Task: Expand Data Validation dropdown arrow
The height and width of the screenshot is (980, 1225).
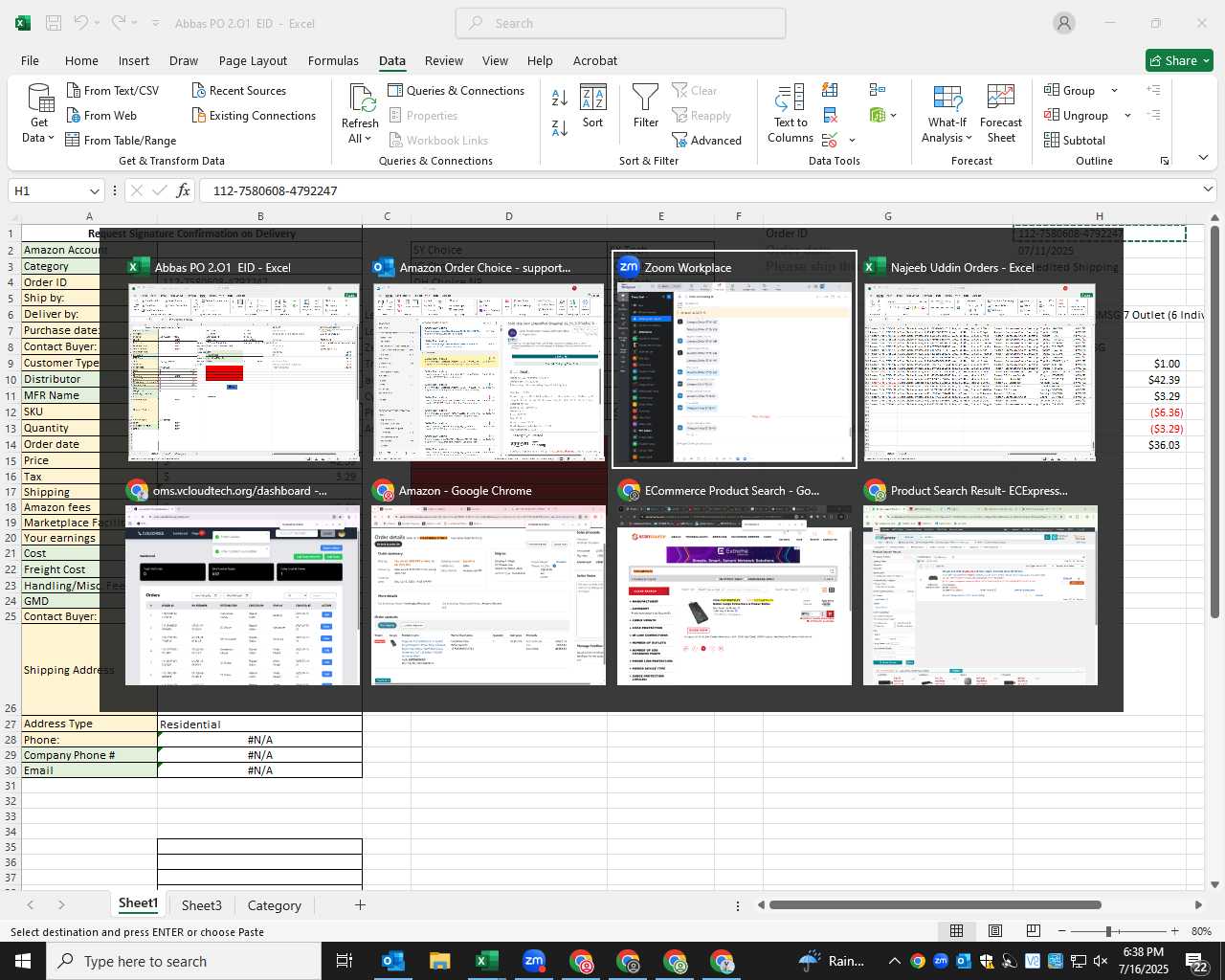Action: click(x=852, y=141)
